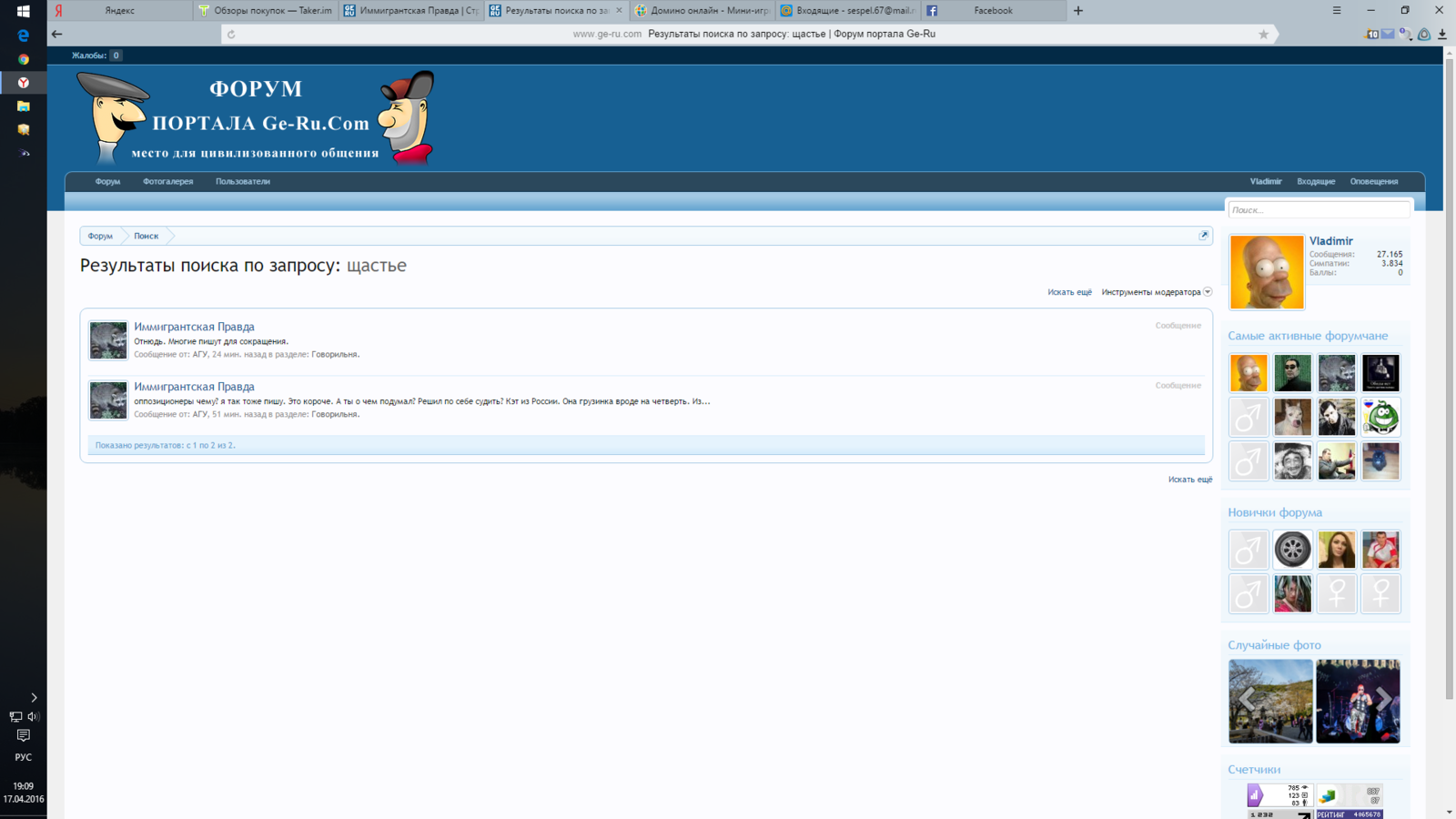Click the Поиск search input field
1456x819 pixels.
(x=1318, y=210)
